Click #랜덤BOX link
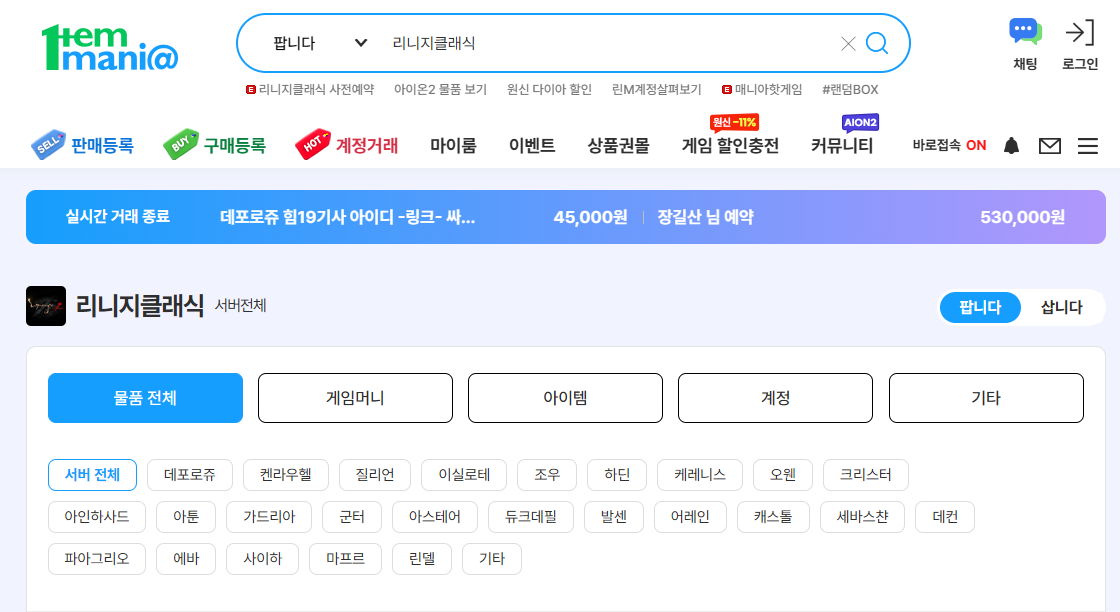 point(850,89)
